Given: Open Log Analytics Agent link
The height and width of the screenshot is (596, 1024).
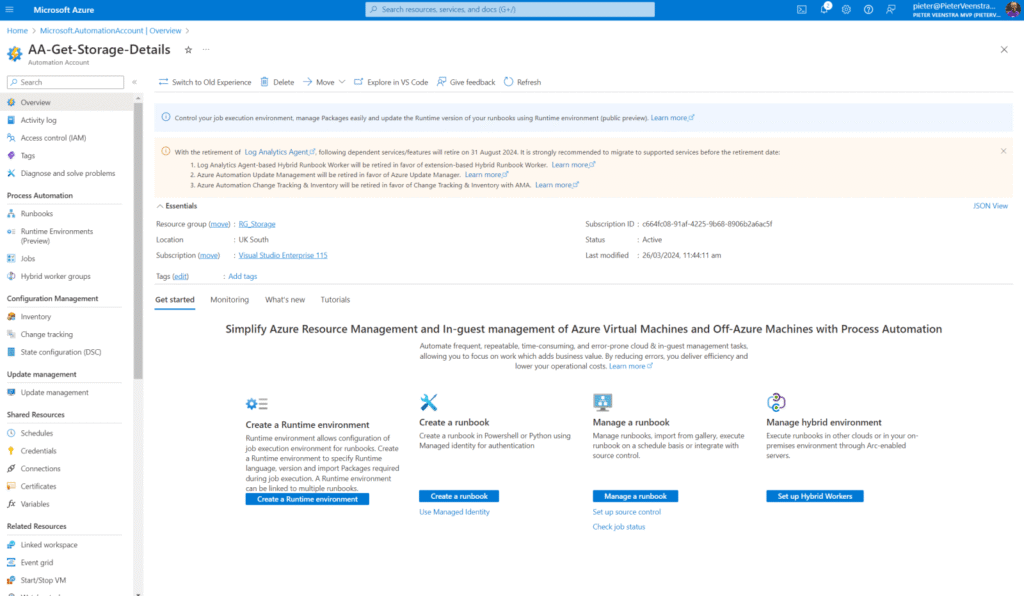Looking at the screenshot, I should tap(280, 151).
